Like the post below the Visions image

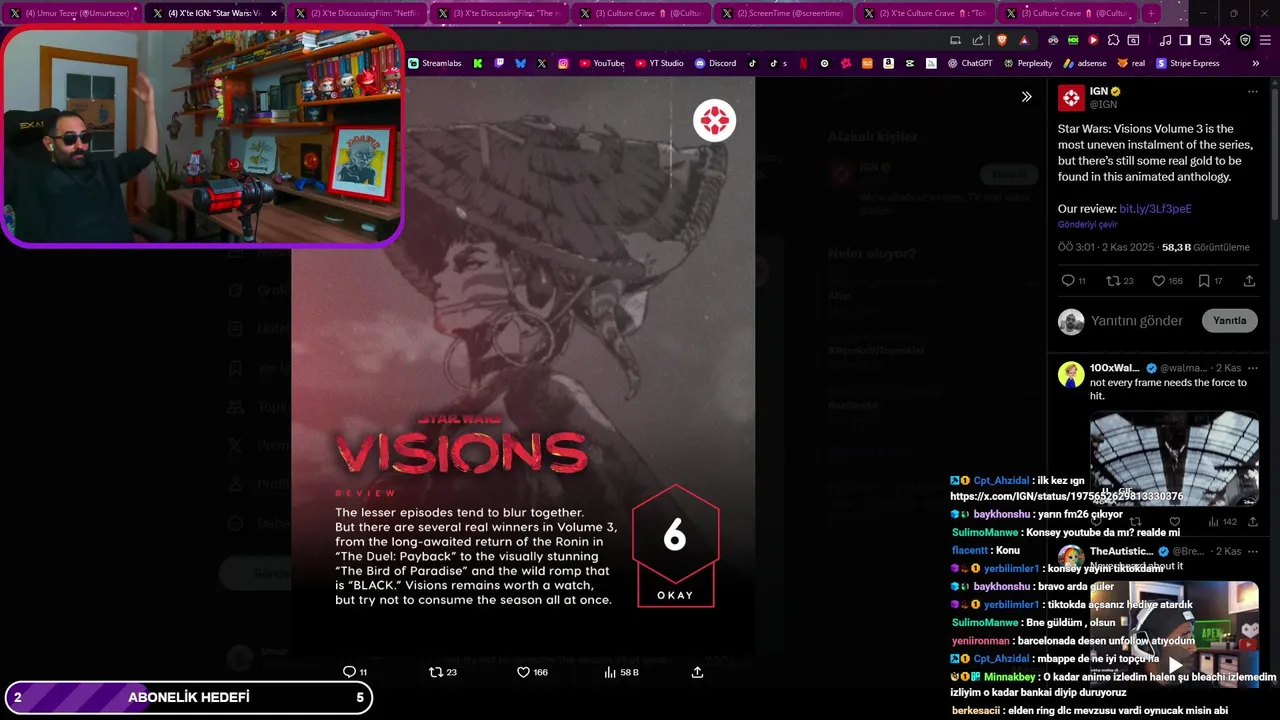pyautogui.click(x=523, y=672)
